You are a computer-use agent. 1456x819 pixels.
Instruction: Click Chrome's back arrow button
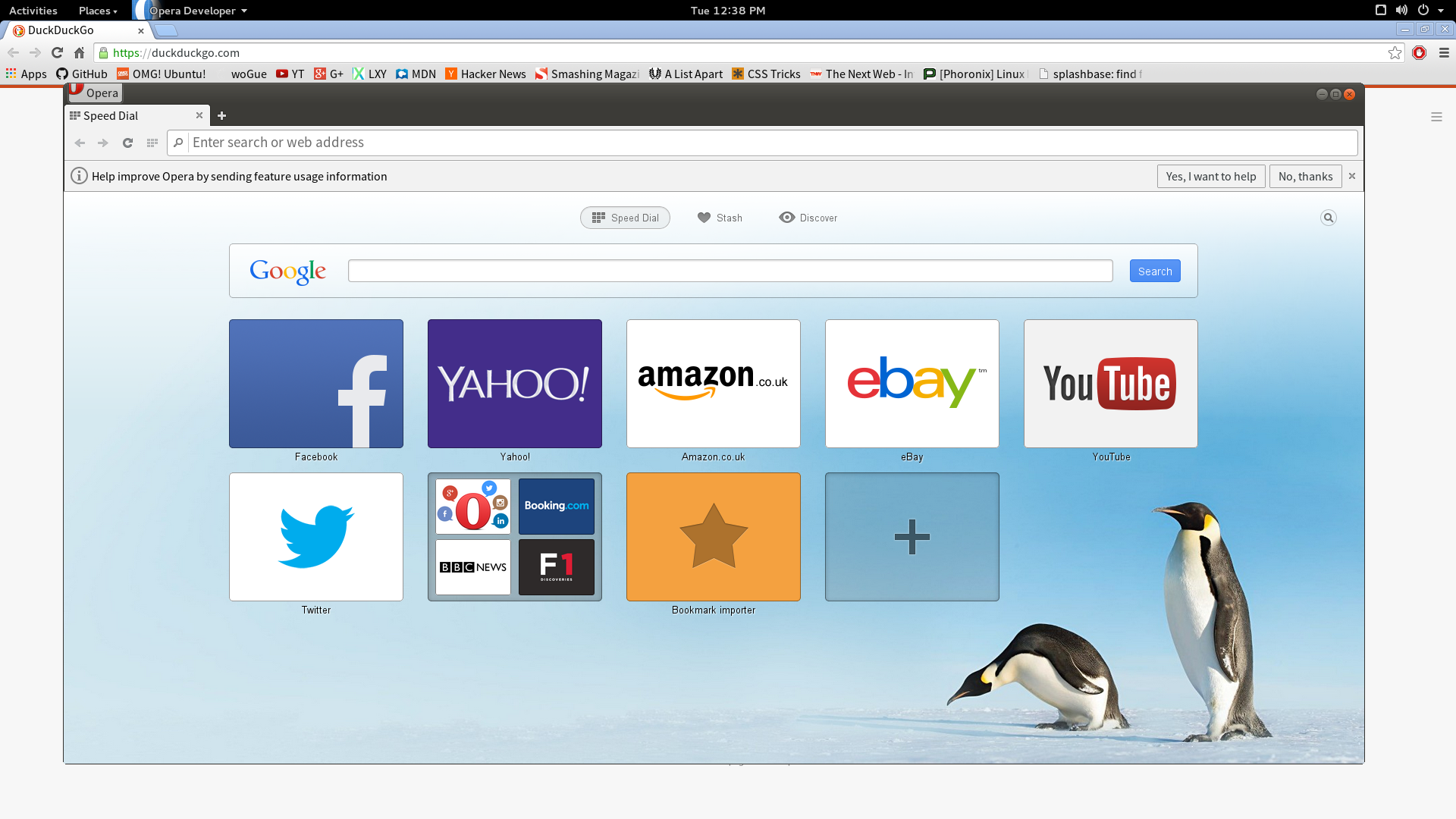[x=13, y=52]
